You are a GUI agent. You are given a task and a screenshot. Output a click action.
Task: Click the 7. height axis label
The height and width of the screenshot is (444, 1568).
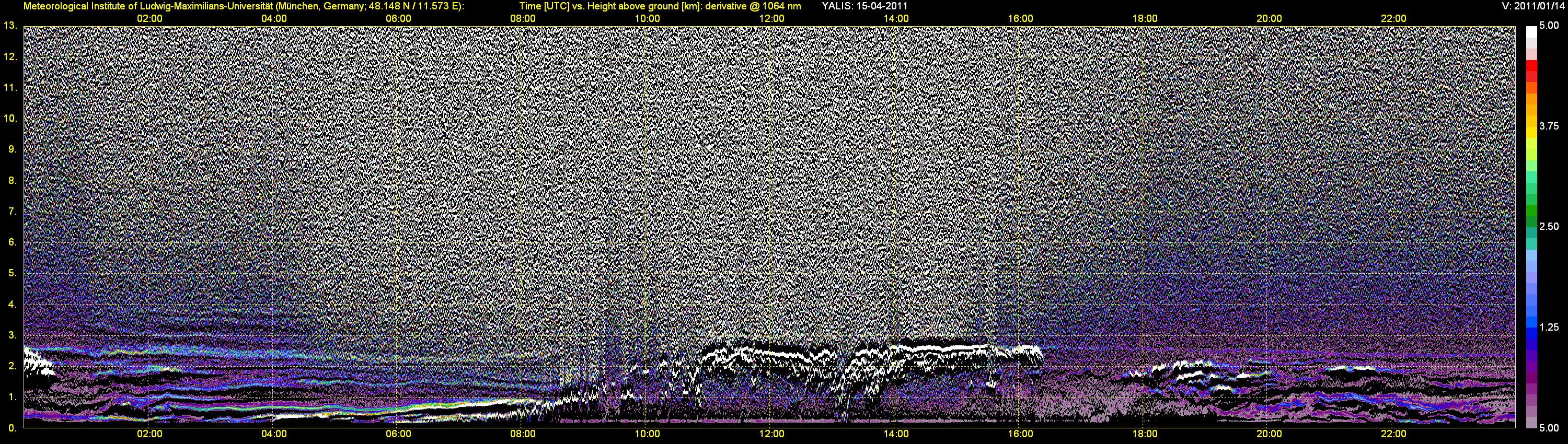pos(12,211)
